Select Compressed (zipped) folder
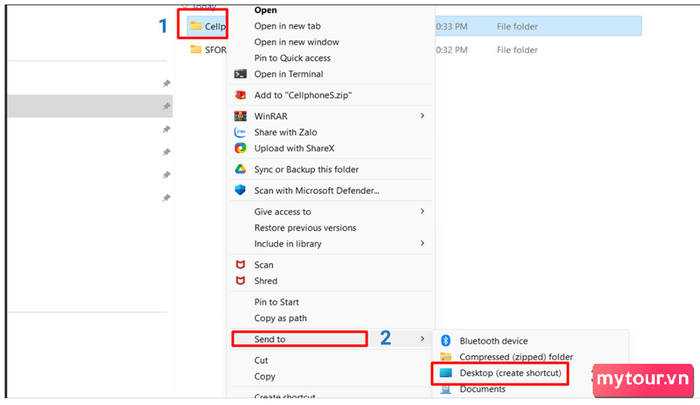Screen dimensions: 700x405 pos(516,357)
